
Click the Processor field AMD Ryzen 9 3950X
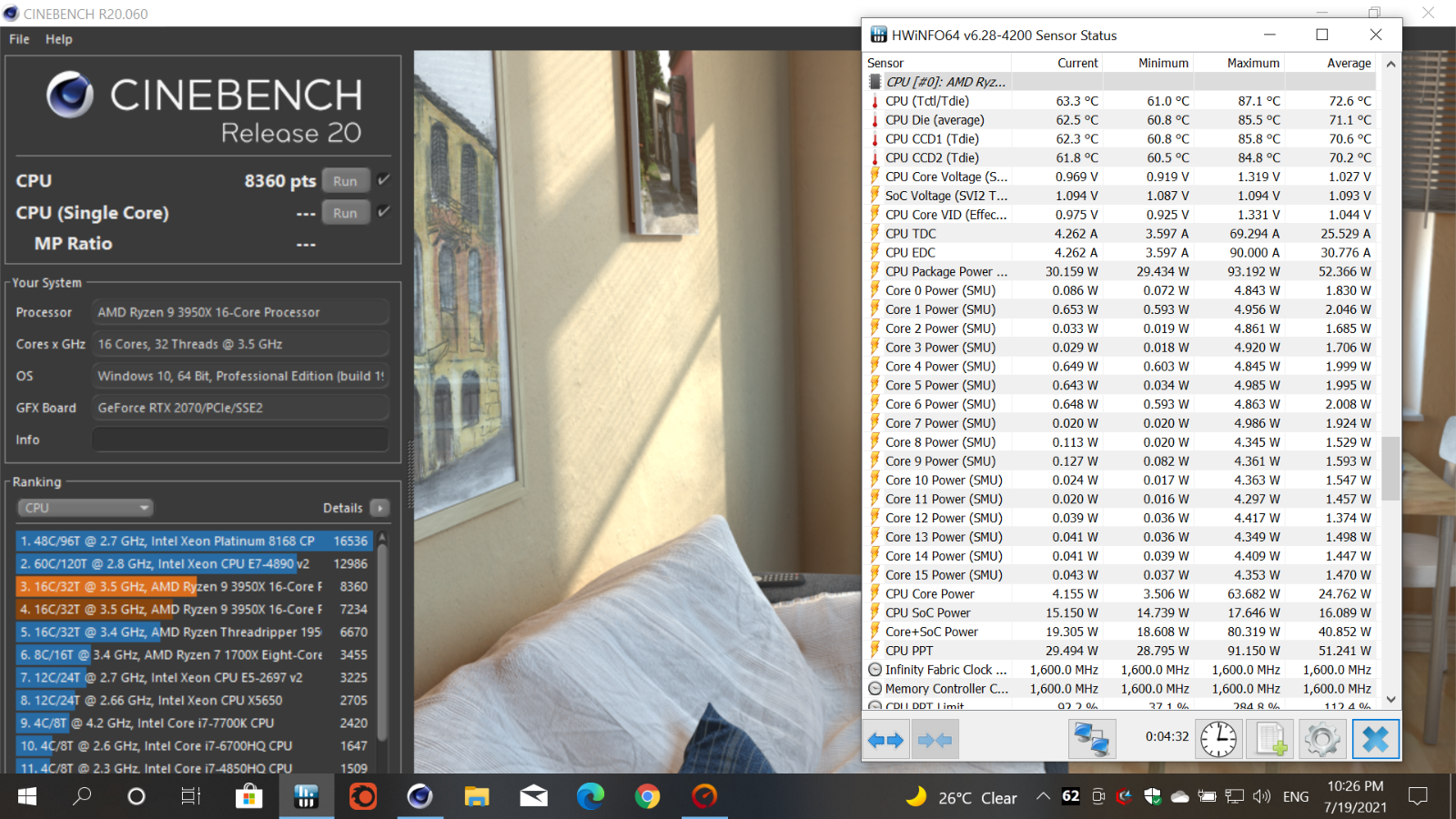coord(240,312)
